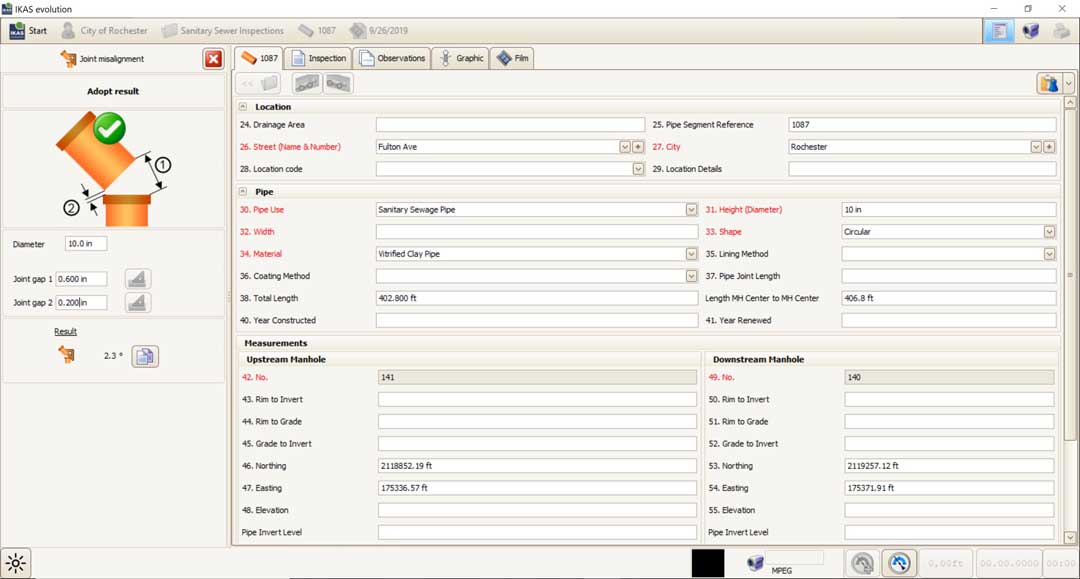The width and height of the screenshot is (1080, 579).
Task: Open the Shape dropdown showing Circular
Action: [1049, 232]
